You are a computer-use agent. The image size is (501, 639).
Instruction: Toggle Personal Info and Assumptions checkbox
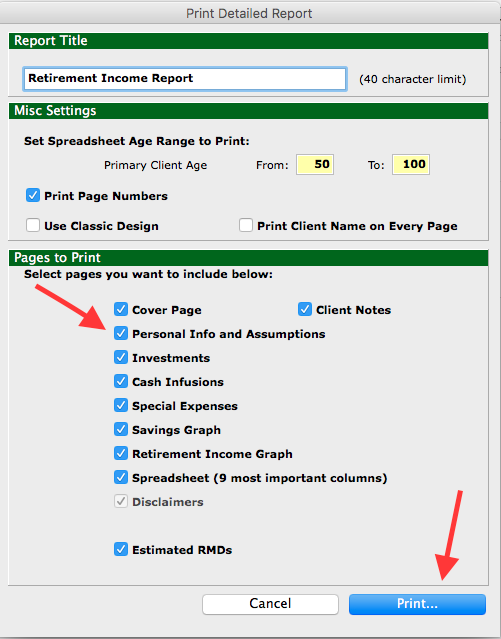[121, 333]
